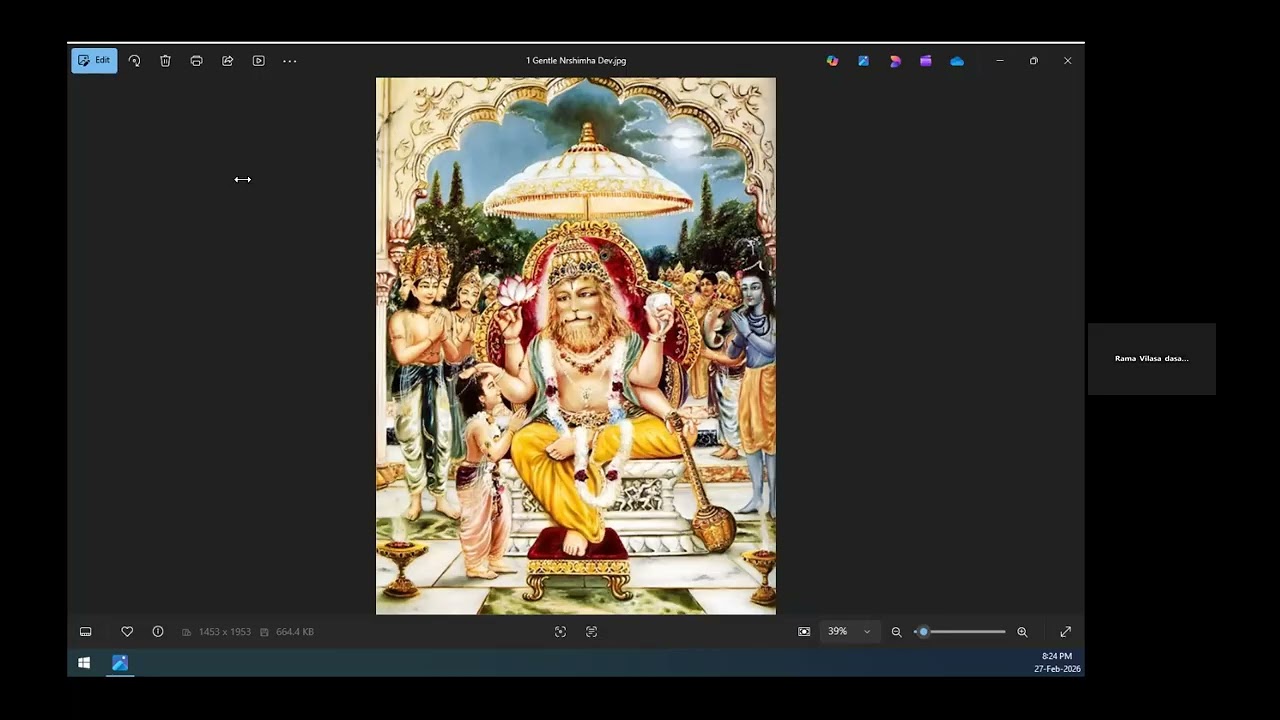
Task: Delete the photo using the trash icon
Action: 165,61
